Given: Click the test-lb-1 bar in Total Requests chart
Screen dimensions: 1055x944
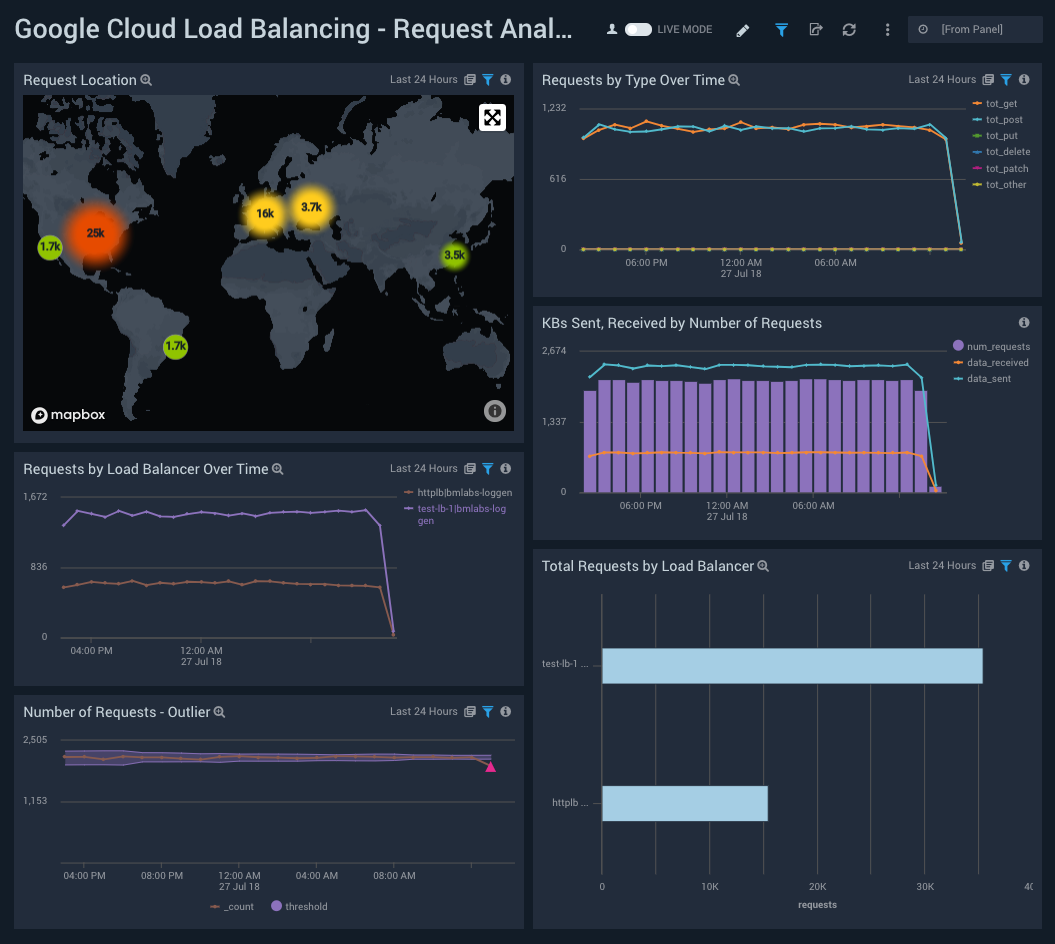Looking at the screenshot, I should [790, 664].
